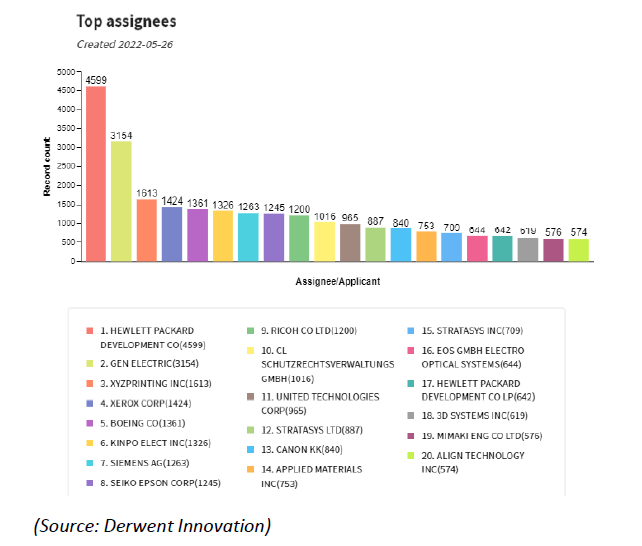Click the Ricoh bar labeled 1200
The width and height of the screenshot is (642, 546).
(x=299, y=238)
